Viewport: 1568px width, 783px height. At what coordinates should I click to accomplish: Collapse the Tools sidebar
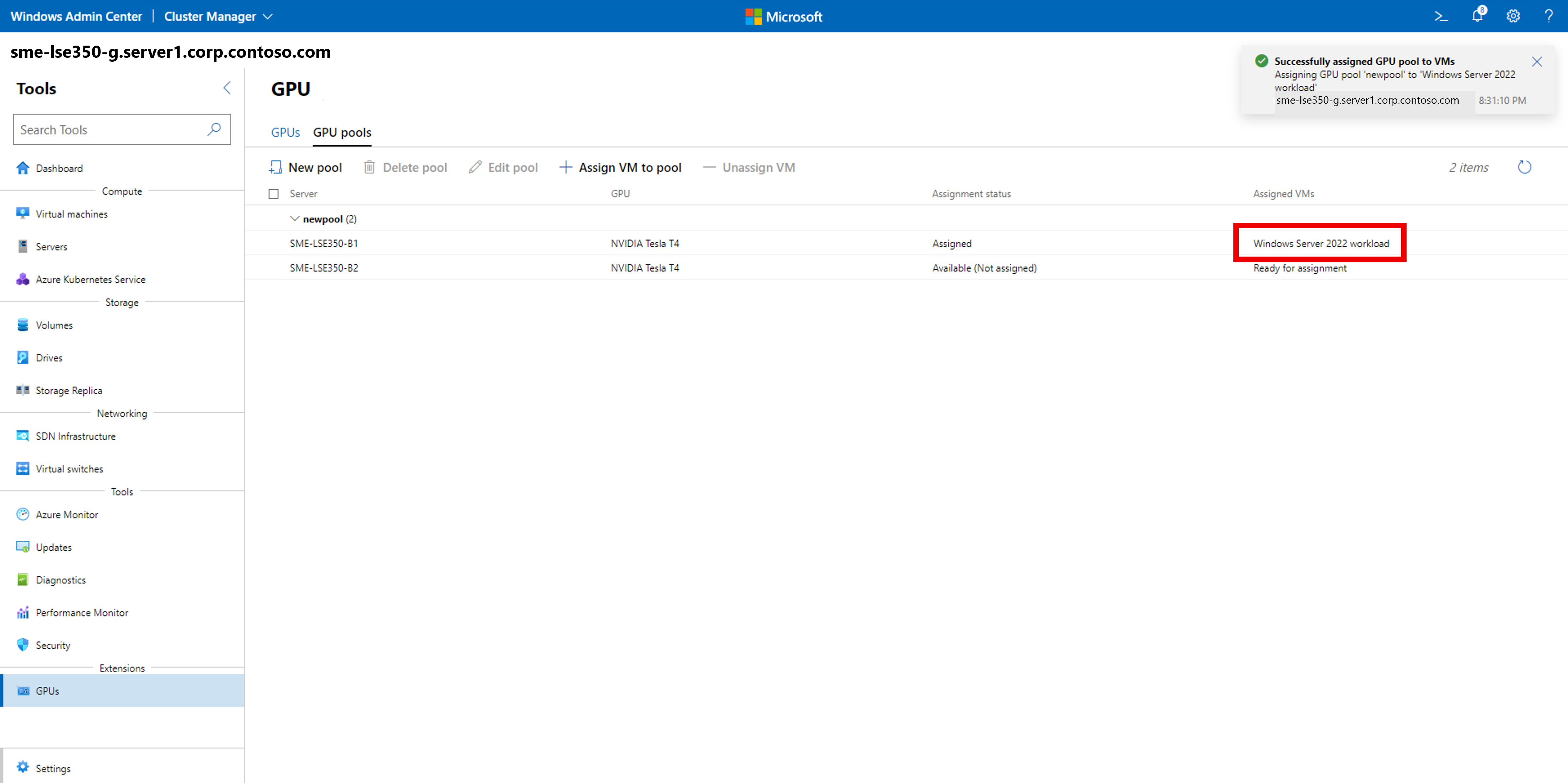pyautogui.click(x=227, y=88)
